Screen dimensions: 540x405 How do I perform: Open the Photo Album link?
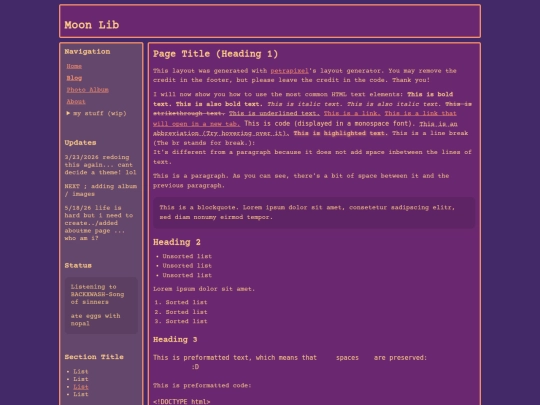pos(87,90)
